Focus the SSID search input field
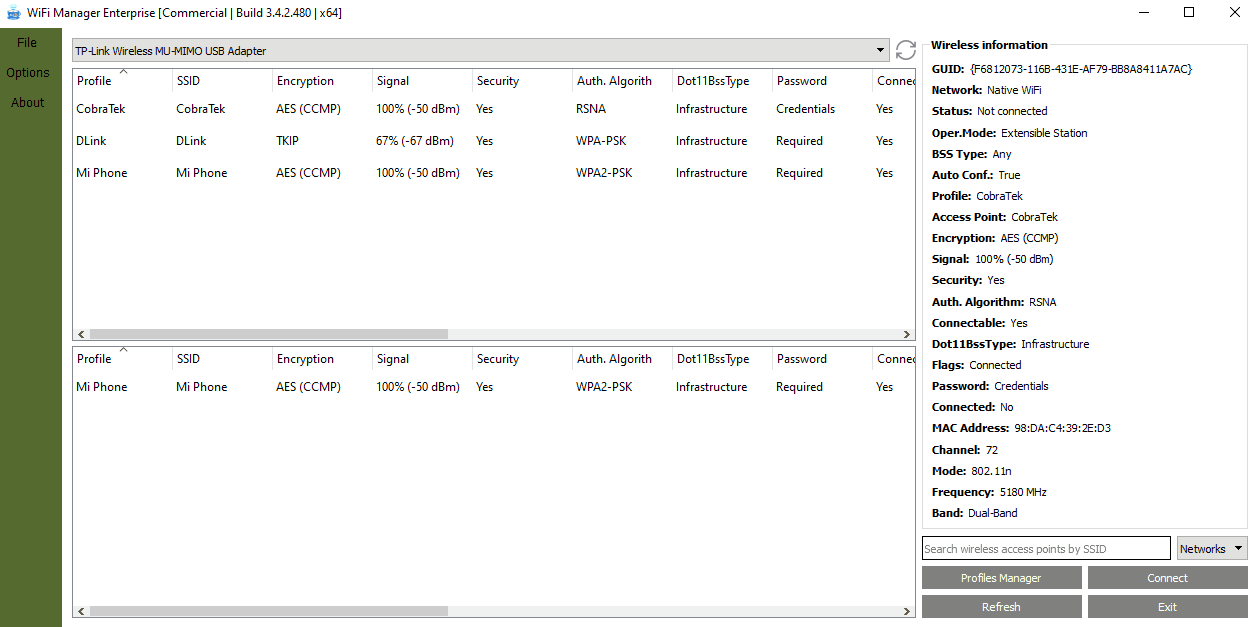 tap(1046, 548)
